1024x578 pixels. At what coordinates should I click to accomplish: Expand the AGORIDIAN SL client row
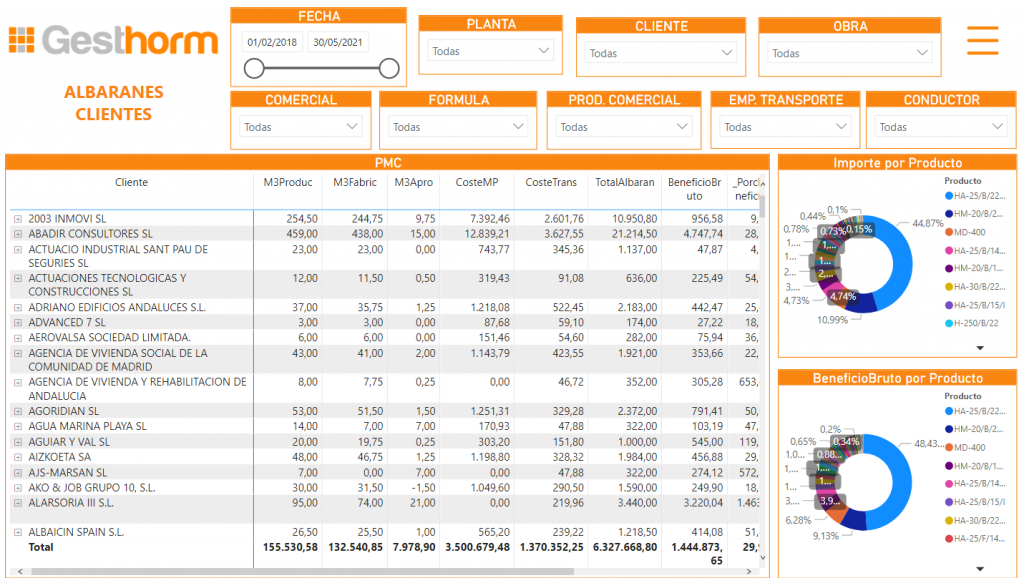coord(17,411)
